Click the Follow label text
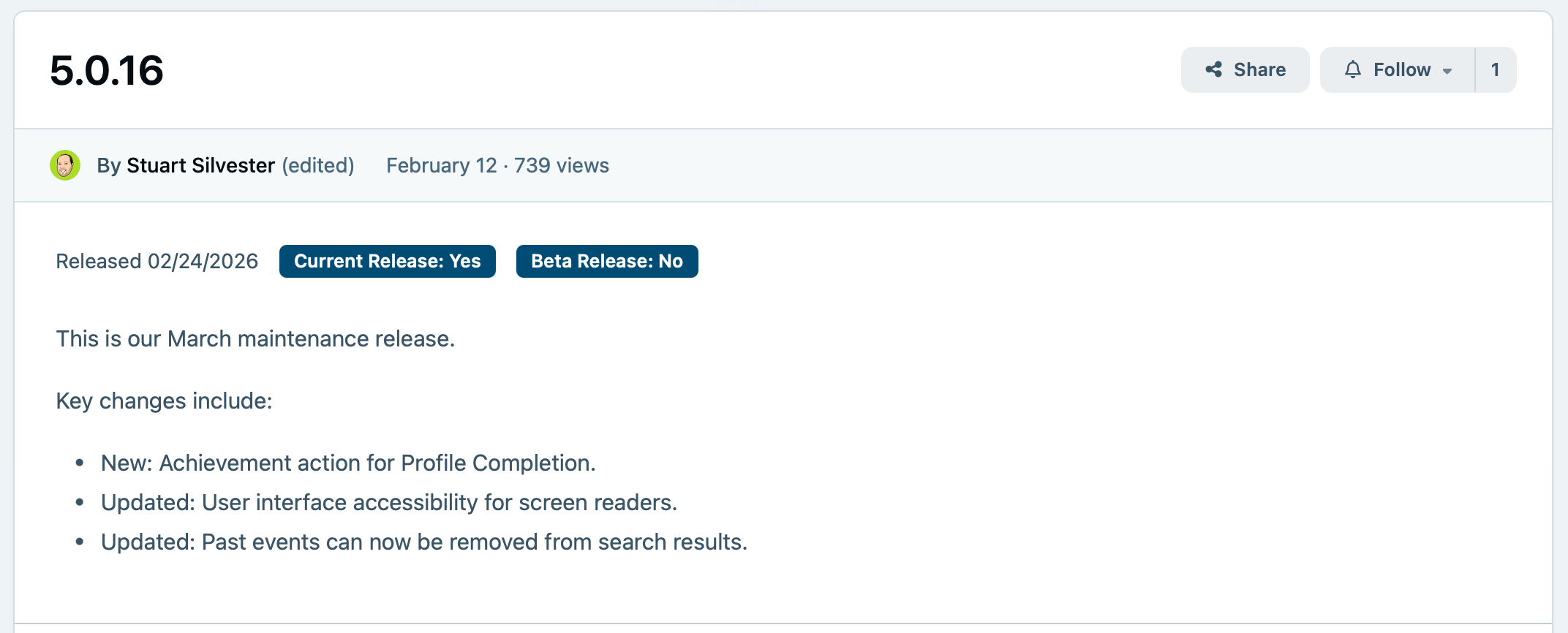The height and width of the screenshot is (633, 1568). tap(1402, 69)
